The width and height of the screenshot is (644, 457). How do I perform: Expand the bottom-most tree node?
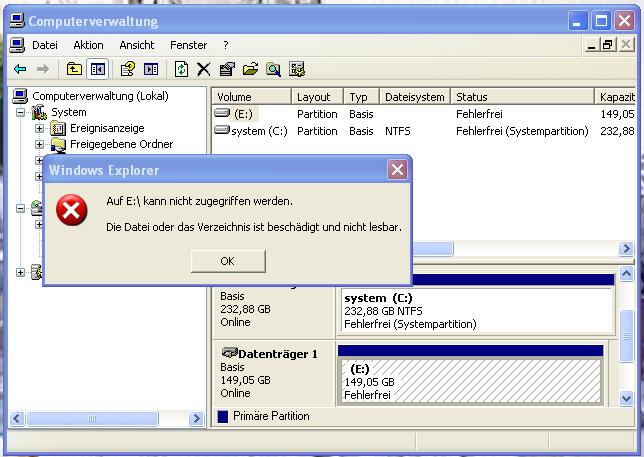coord(20,272)
